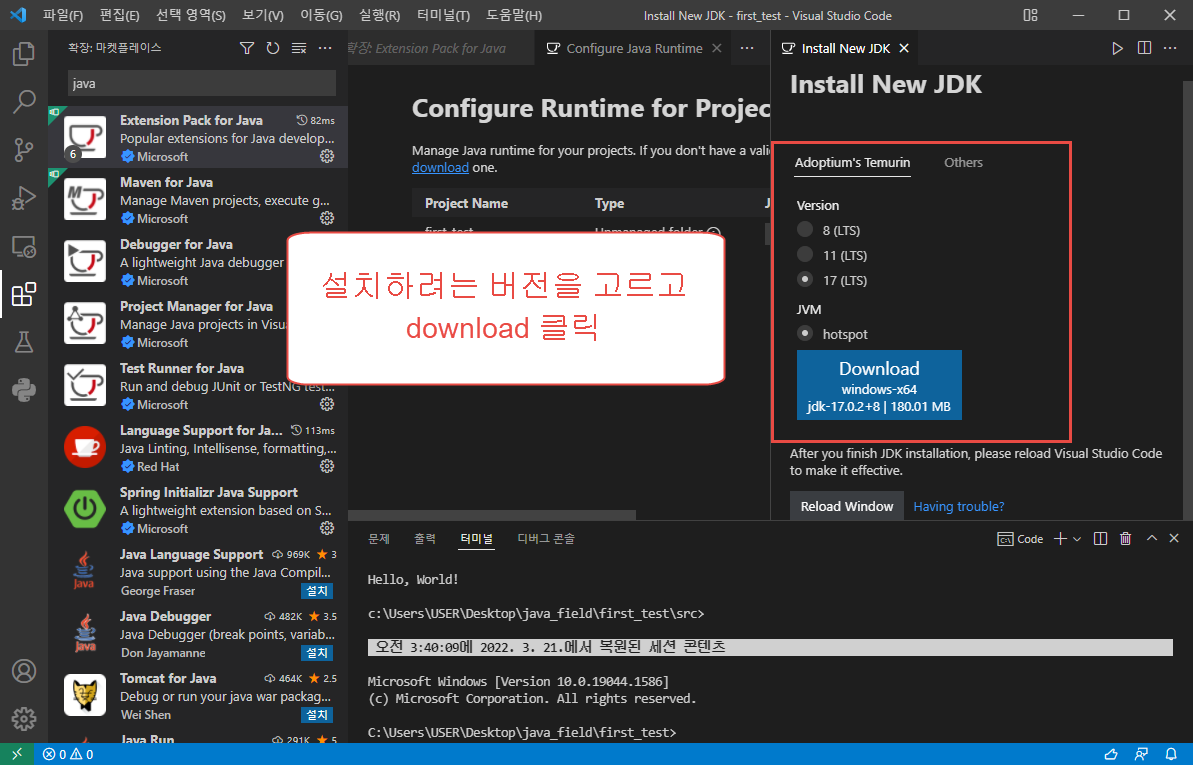Open the Search view in activity bar
This screenshot has width=1193, height=765.
[x=24, y=101]
